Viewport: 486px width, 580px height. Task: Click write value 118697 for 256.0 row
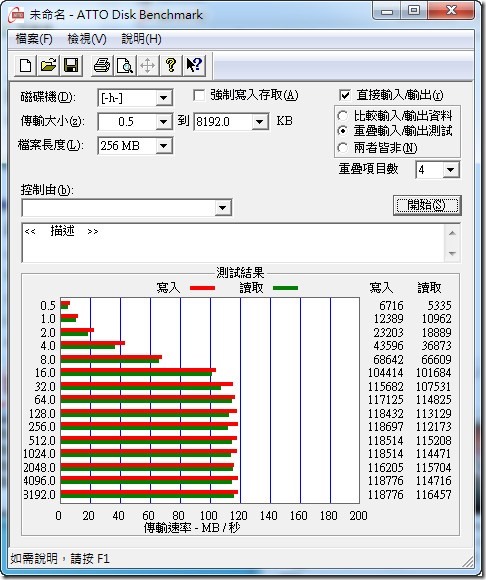pyautogui.click(x=385, y=427)
